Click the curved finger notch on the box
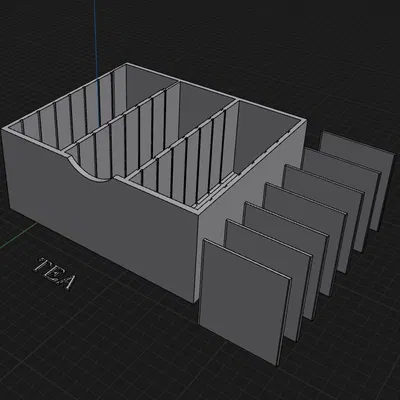 click(x=90, y=170)
